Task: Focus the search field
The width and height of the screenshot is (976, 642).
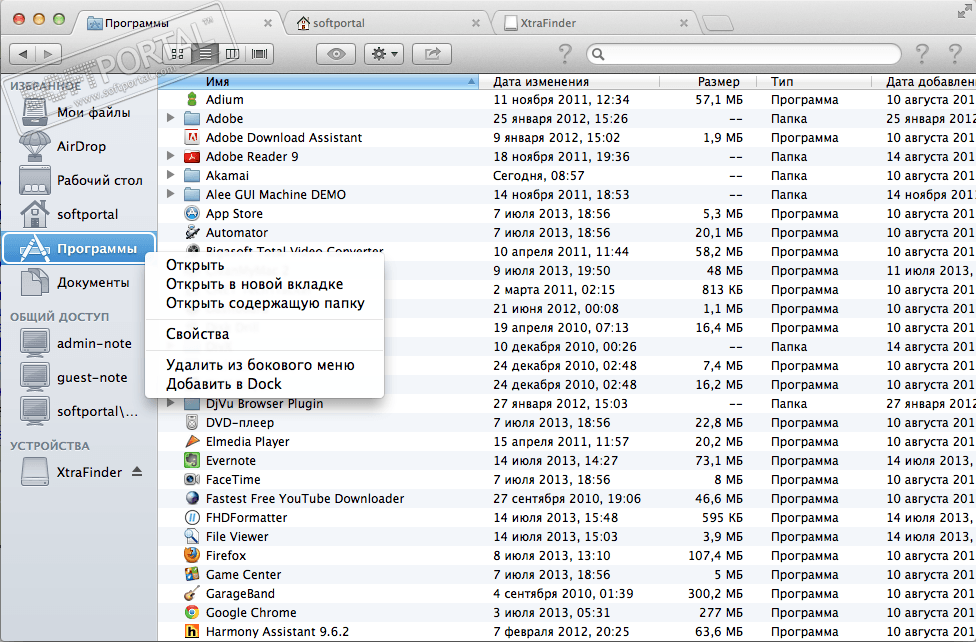Action: (743, 54)
